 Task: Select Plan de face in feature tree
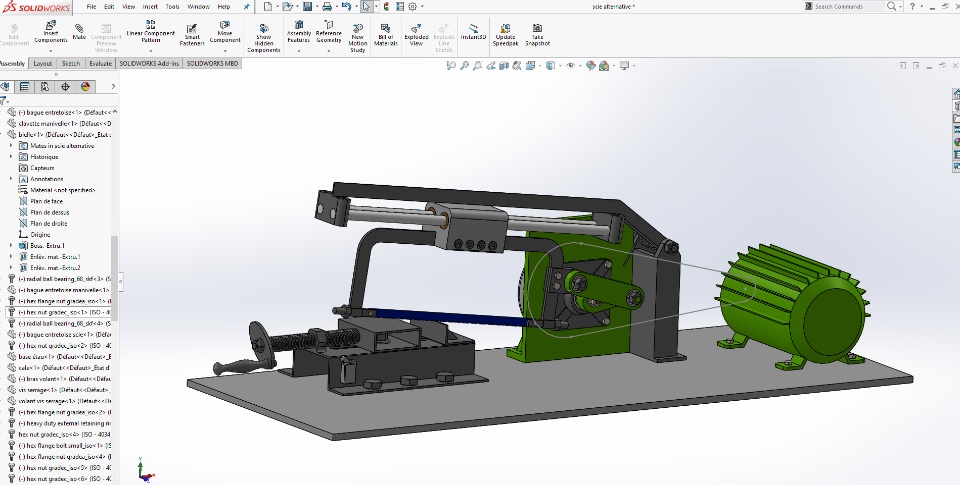coord(46,201)
